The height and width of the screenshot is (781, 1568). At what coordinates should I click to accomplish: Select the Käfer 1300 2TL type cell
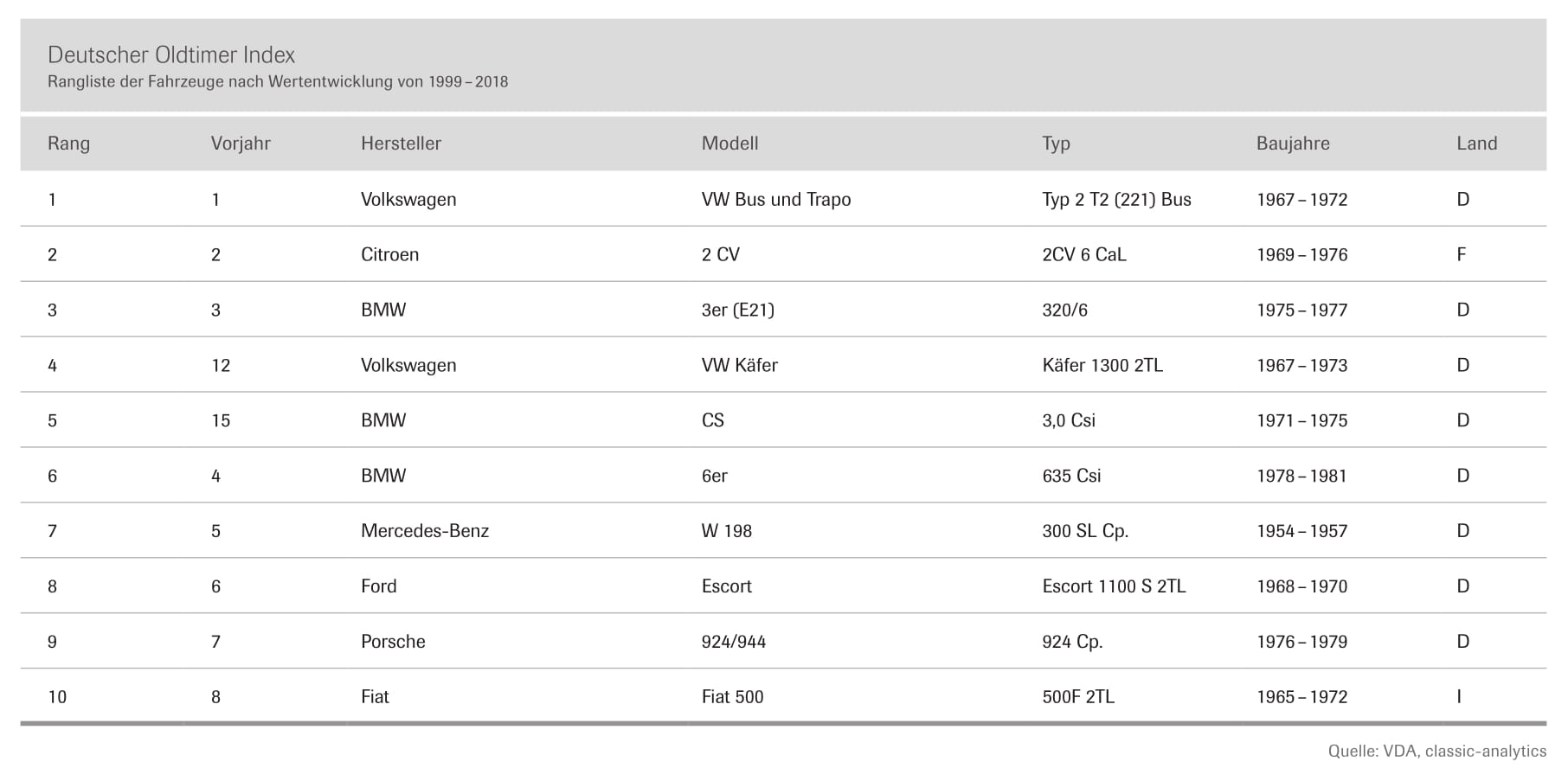(x=1102, y=365)
